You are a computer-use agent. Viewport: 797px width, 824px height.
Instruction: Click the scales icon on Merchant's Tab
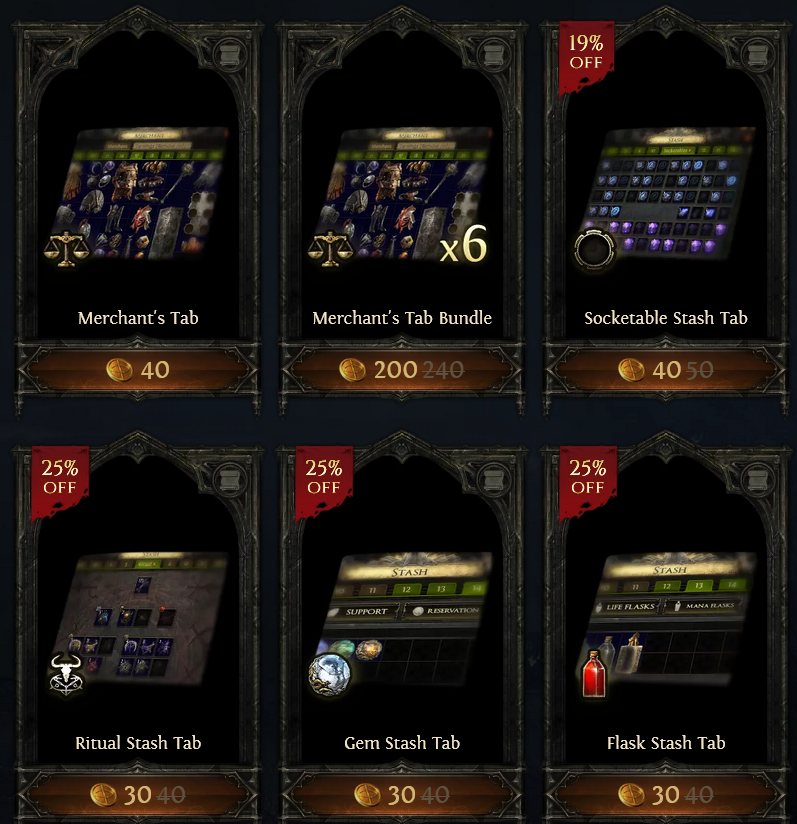[x=66, y=248]
